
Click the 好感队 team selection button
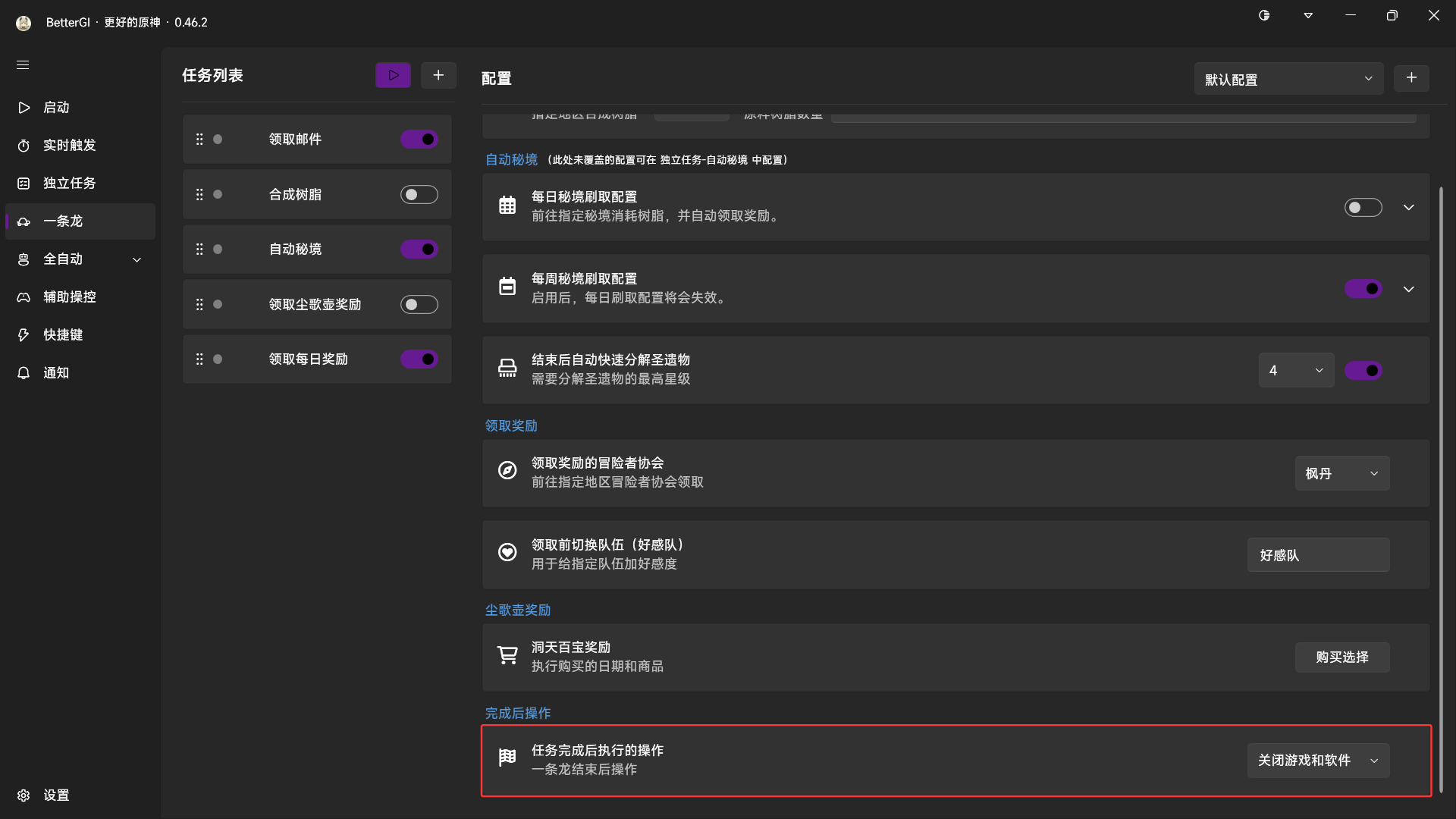[1318, 554]
